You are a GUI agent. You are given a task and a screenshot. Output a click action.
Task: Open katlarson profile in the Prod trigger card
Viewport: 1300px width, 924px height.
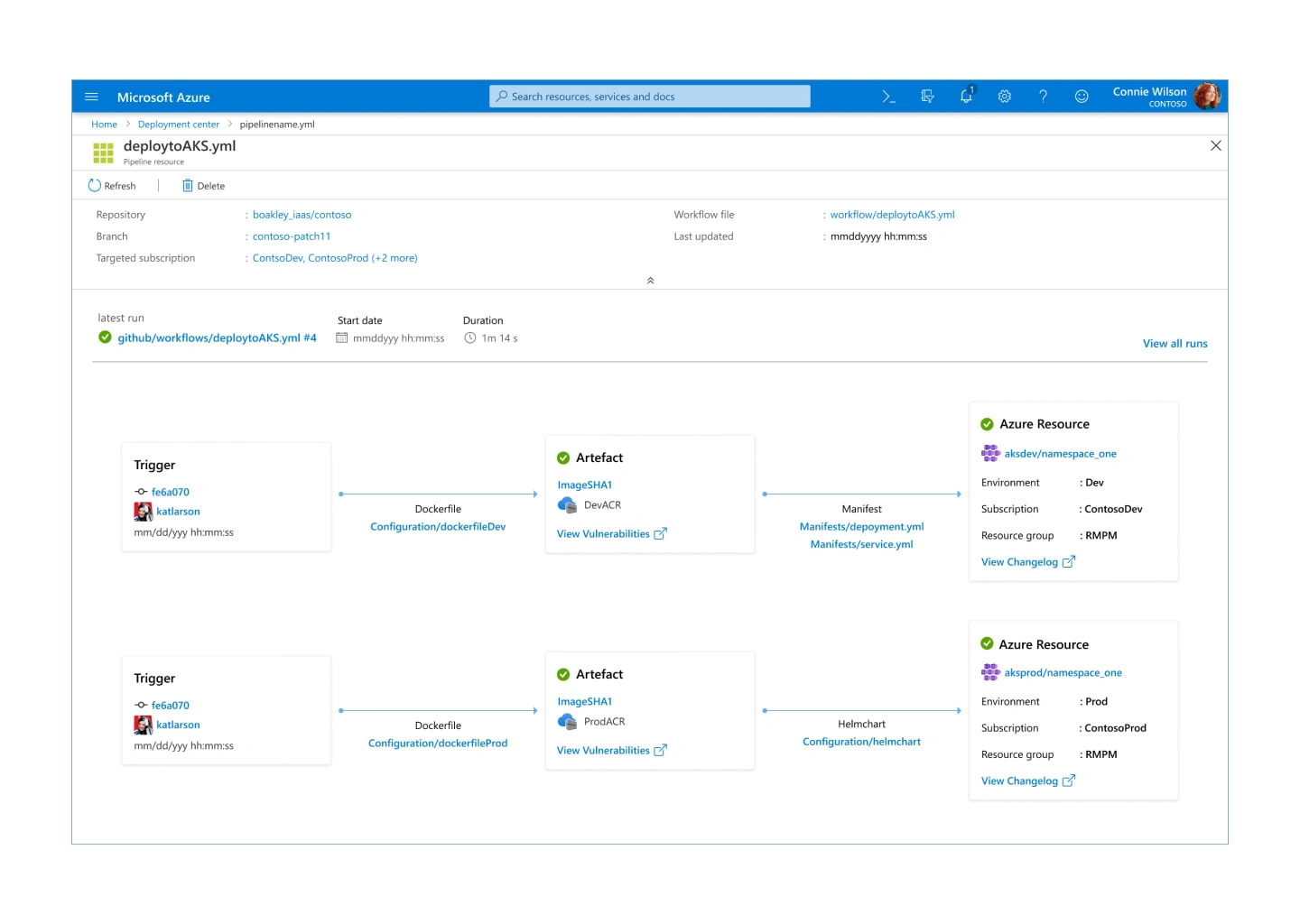tap(178, 725)
